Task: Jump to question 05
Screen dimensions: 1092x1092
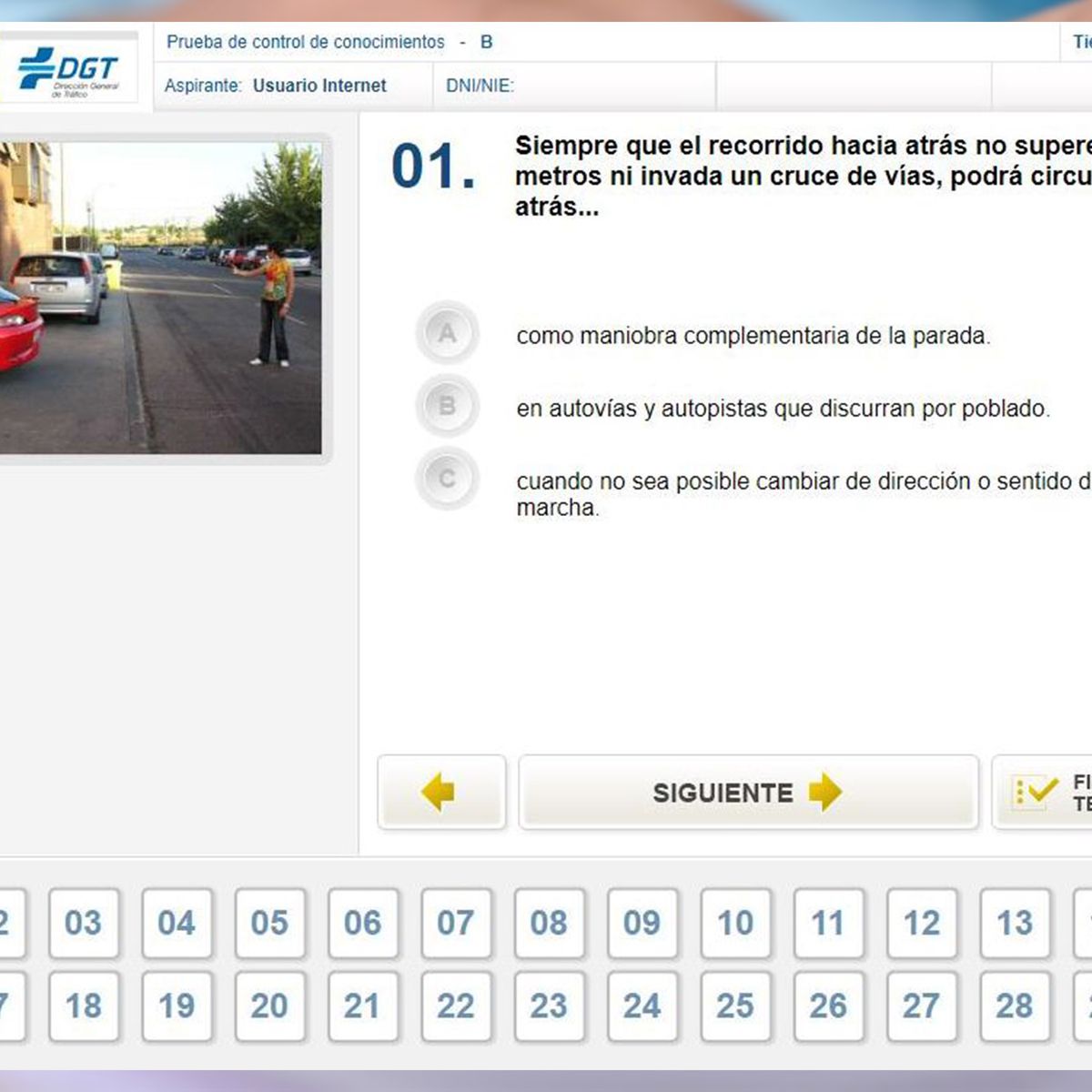Action: [x=269, y=923]
